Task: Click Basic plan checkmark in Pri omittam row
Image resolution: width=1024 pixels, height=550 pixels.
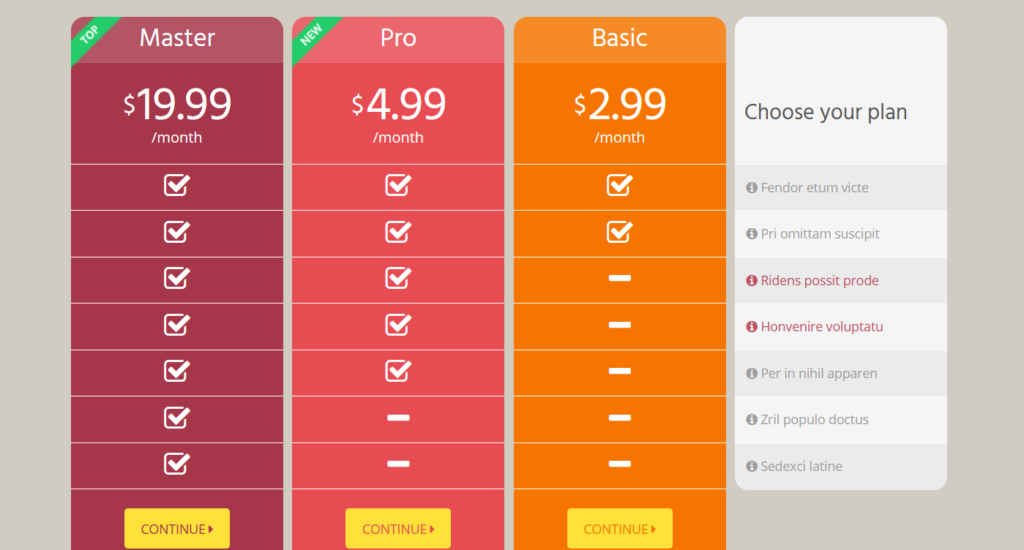Action: point(619,232)
